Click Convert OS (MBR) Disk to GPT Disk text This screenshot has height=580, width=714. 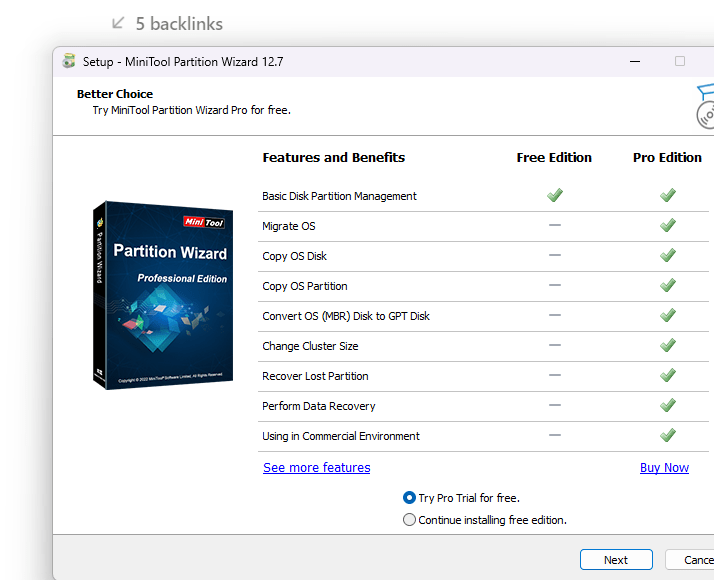pyautogui.click(x=346, y=316)
